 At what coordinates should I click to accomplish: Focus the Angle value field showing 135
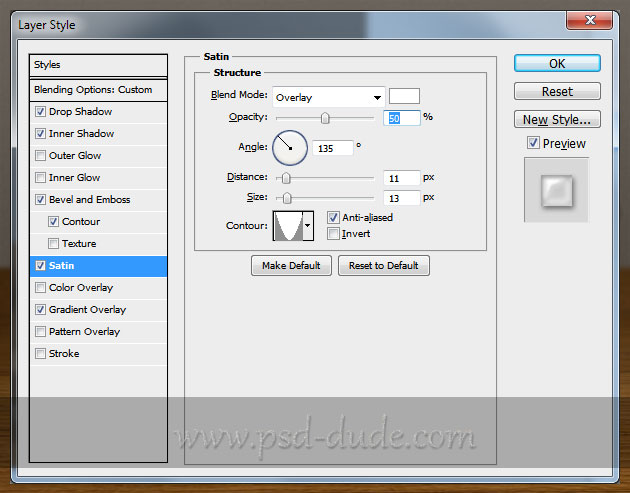pos(333,148)
